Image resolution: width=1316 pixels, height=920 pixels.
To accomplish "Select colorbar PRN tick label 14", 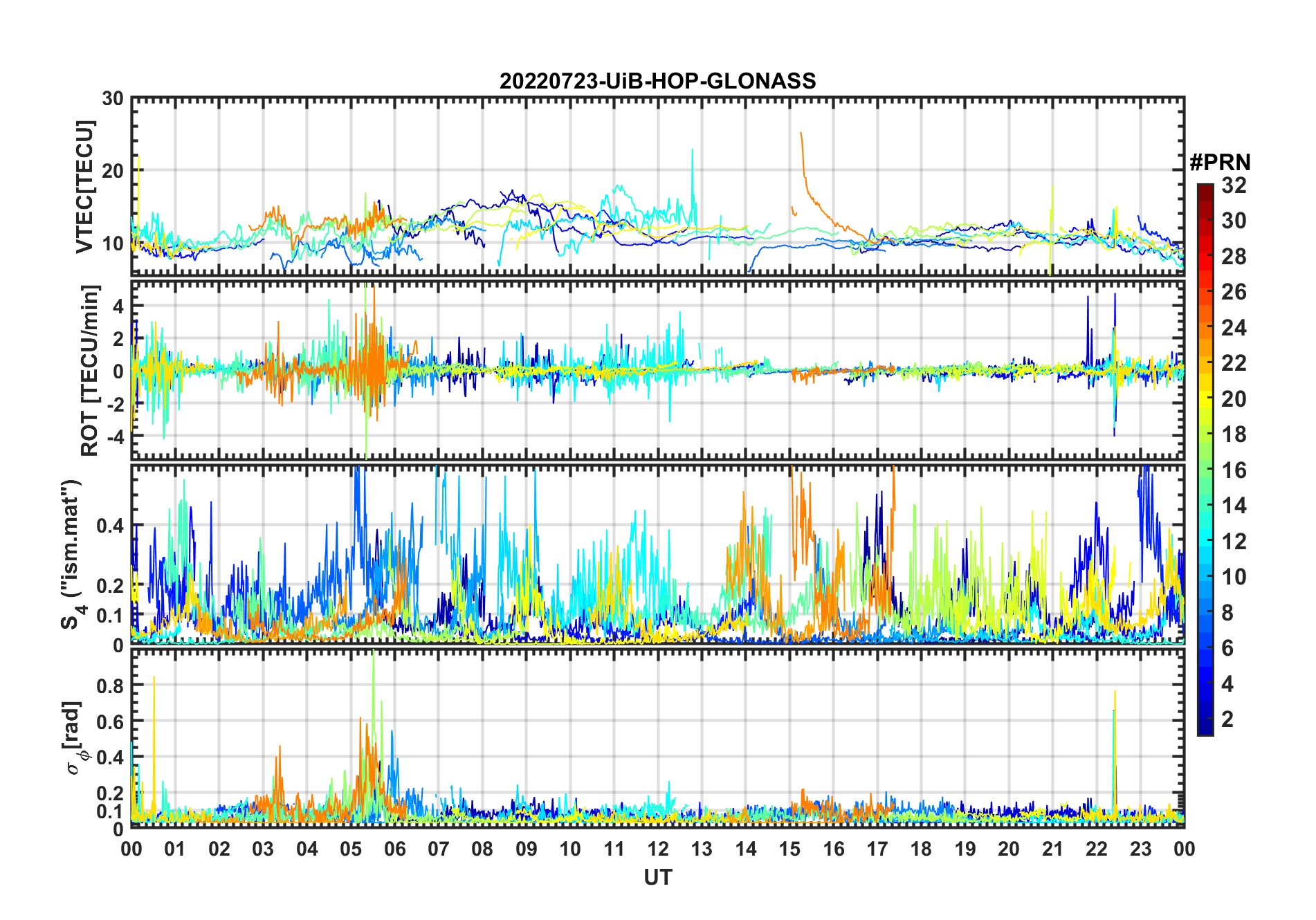I will (x=1234, y=505).
